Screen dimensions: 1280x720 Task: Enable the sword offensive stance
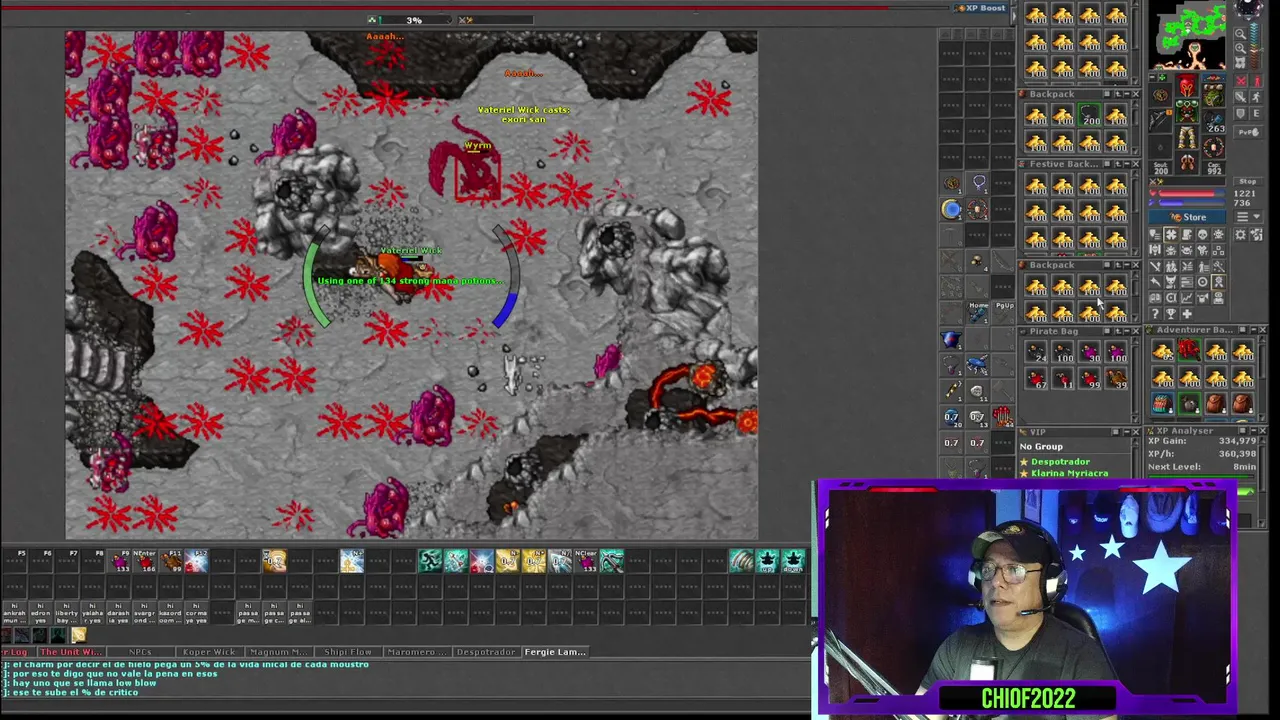click(x=1241, y=97)
